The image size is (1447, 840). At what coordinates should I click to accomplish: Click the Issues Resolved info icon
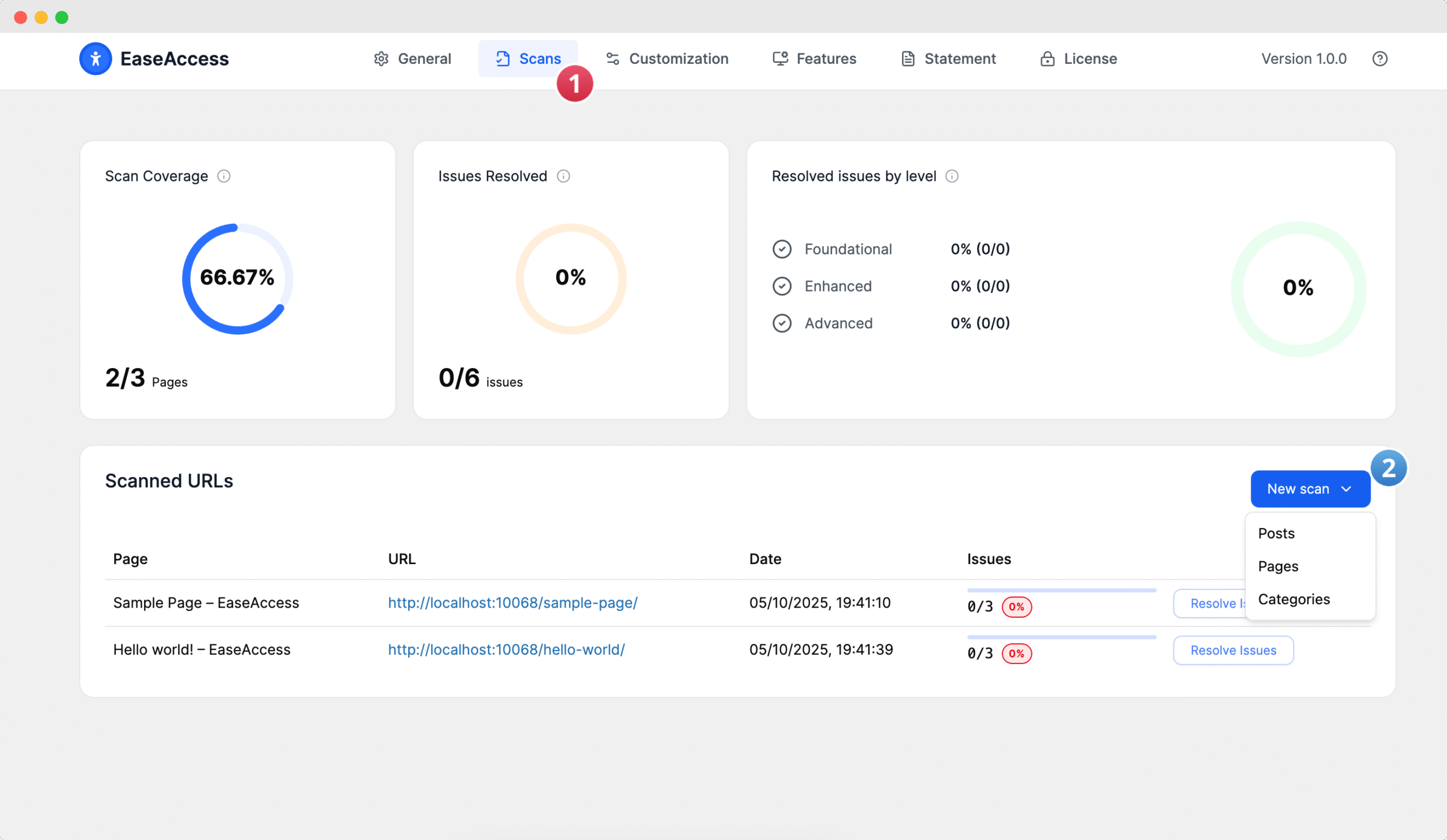564,176
